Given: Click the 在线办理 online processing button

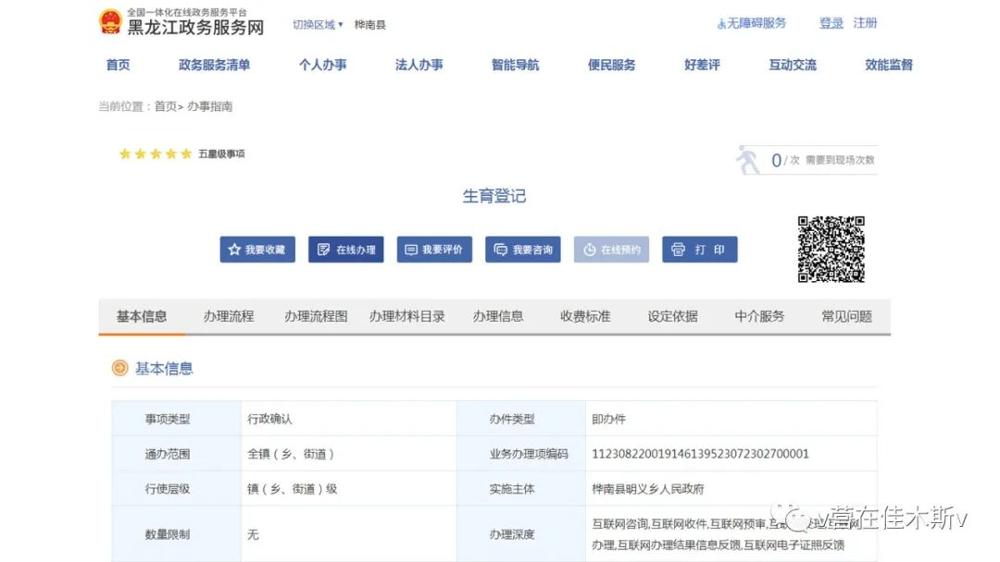Looking at the screenshot, I should click(x=346, y=250).
